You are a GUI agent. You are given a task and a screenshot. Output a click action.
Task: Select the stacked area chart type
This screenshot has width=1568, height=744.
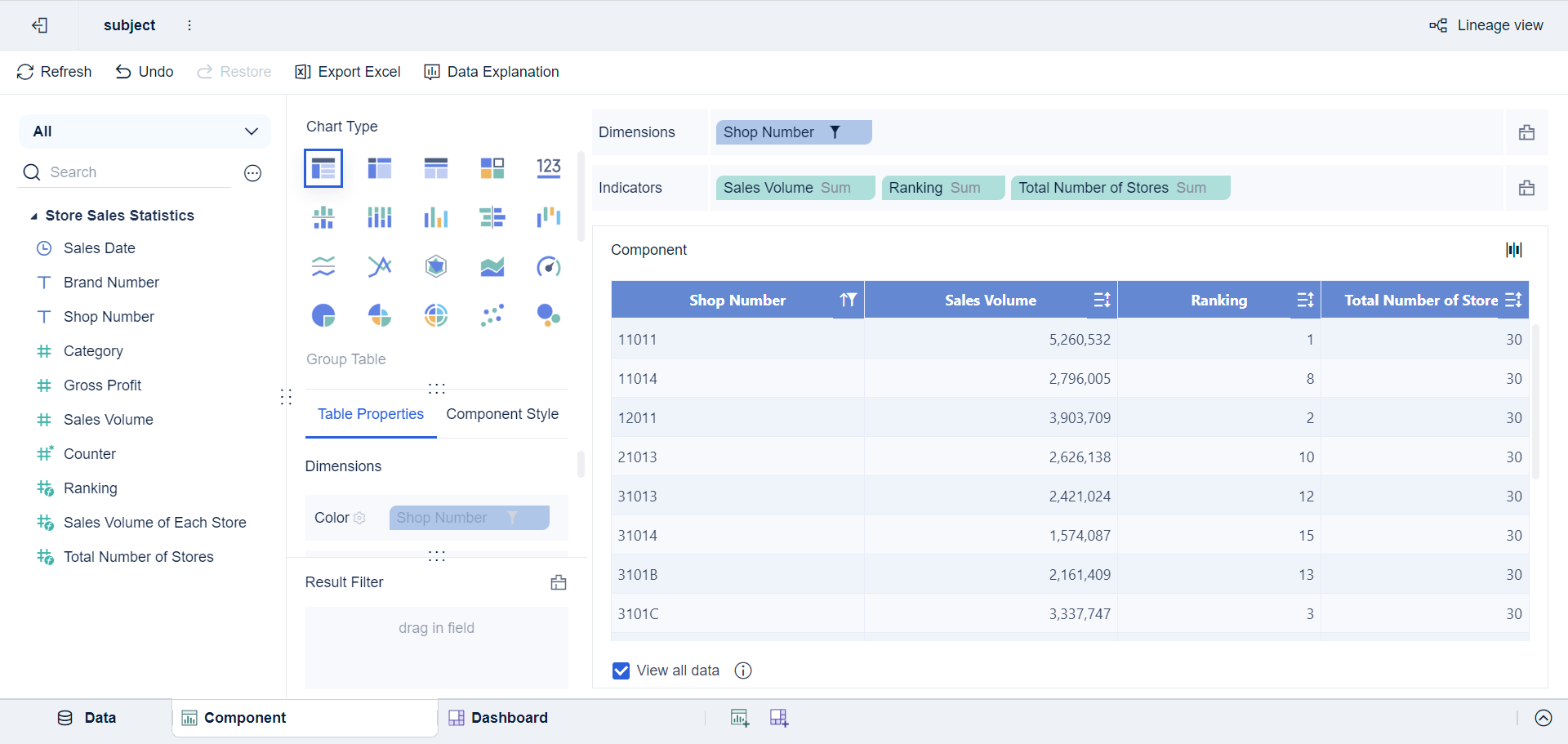(x=492, y=265)
